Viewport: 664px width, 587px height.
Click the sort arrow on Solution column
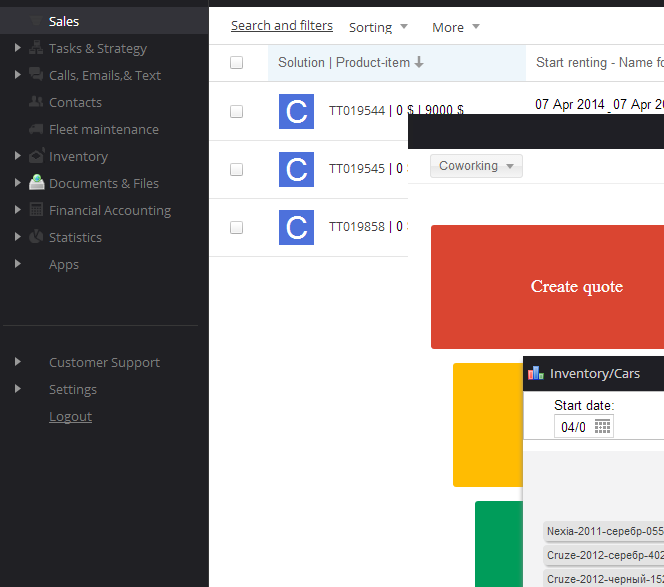pyautogui.click(x=419, y=62)
